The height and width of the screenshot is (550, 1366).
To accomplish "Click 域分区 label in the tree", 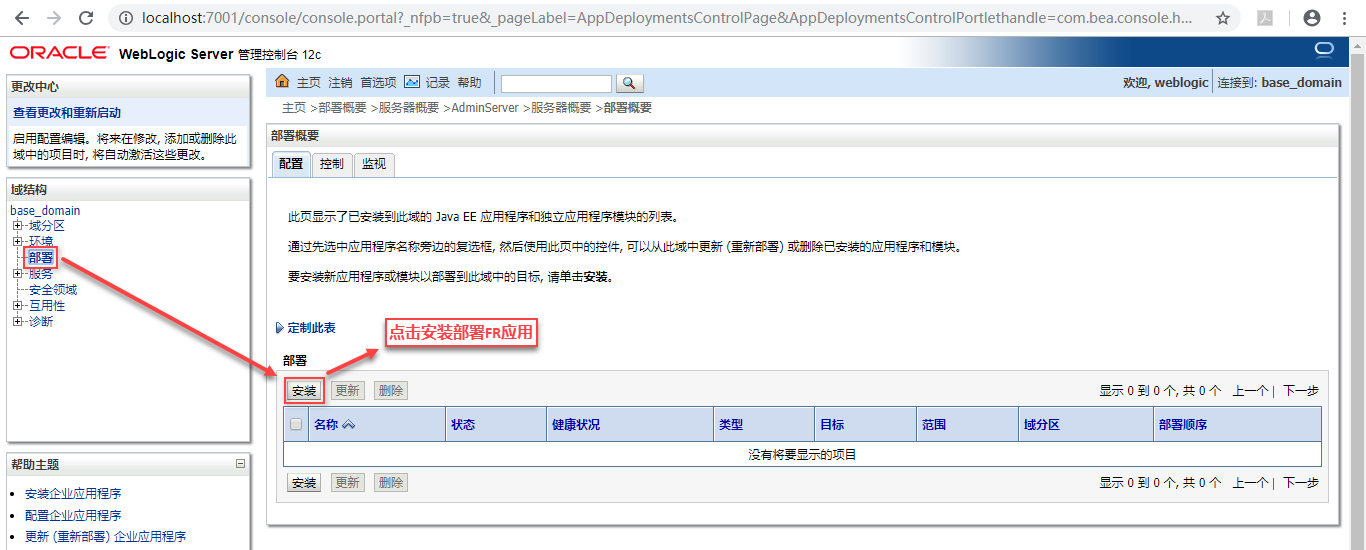I will pyautogui.click(x=46, y=226).
